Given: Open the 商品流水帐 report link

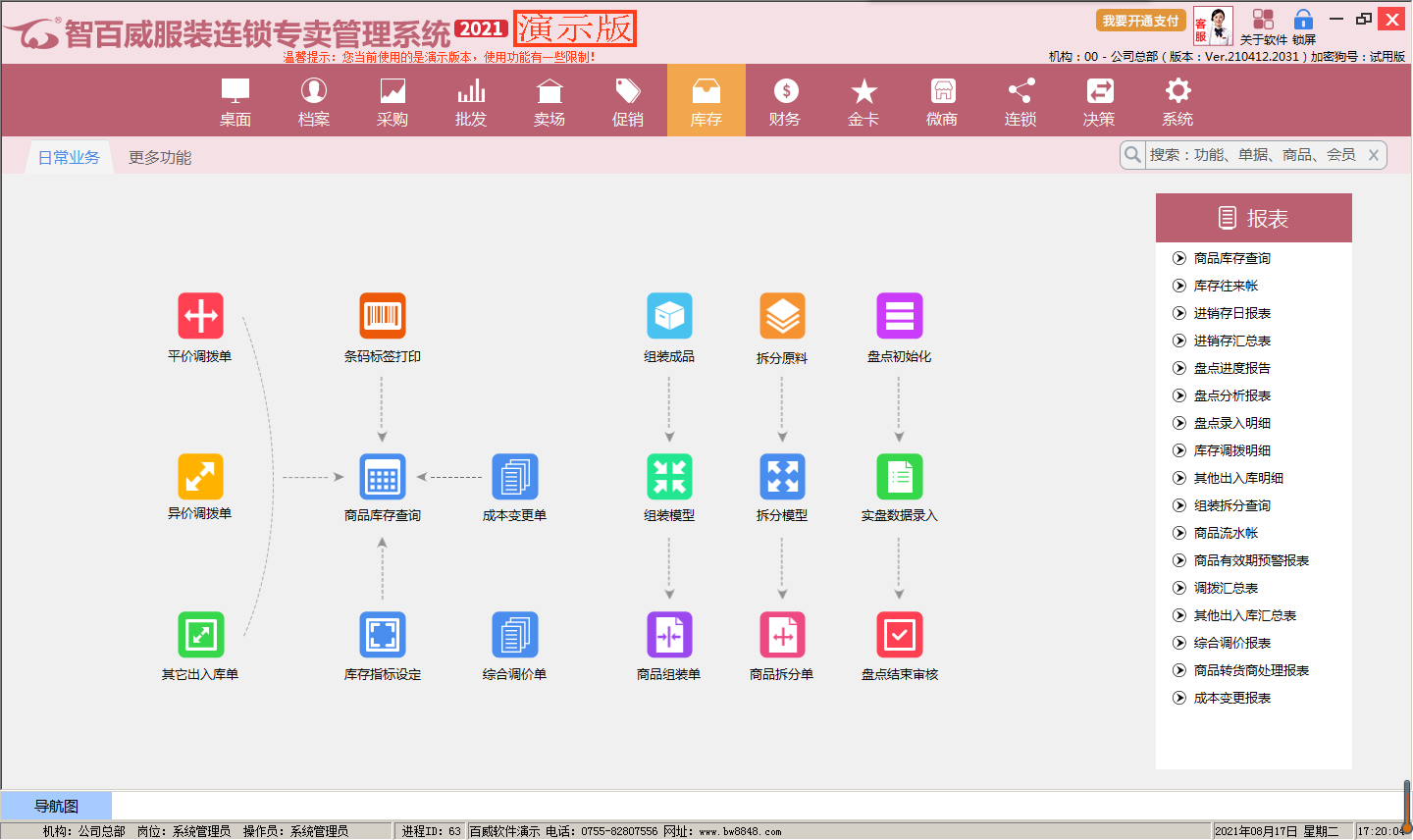Looking at the screenshot, I should 1226,533.
